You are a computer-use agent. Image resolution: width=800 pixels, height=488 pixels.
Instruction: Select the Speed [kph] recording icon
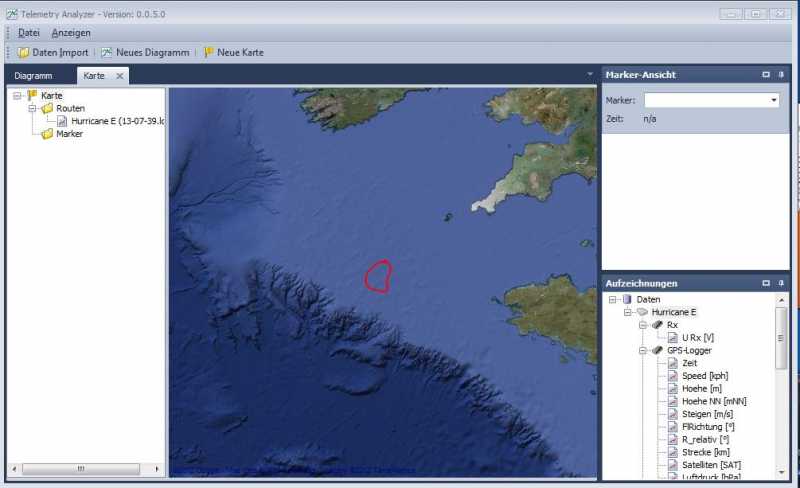pos(673,376)
